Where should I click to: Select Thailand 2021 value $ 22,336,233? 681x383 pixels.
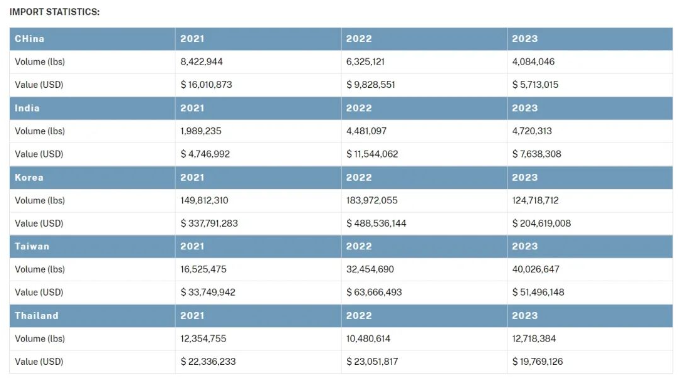(208, 361)
